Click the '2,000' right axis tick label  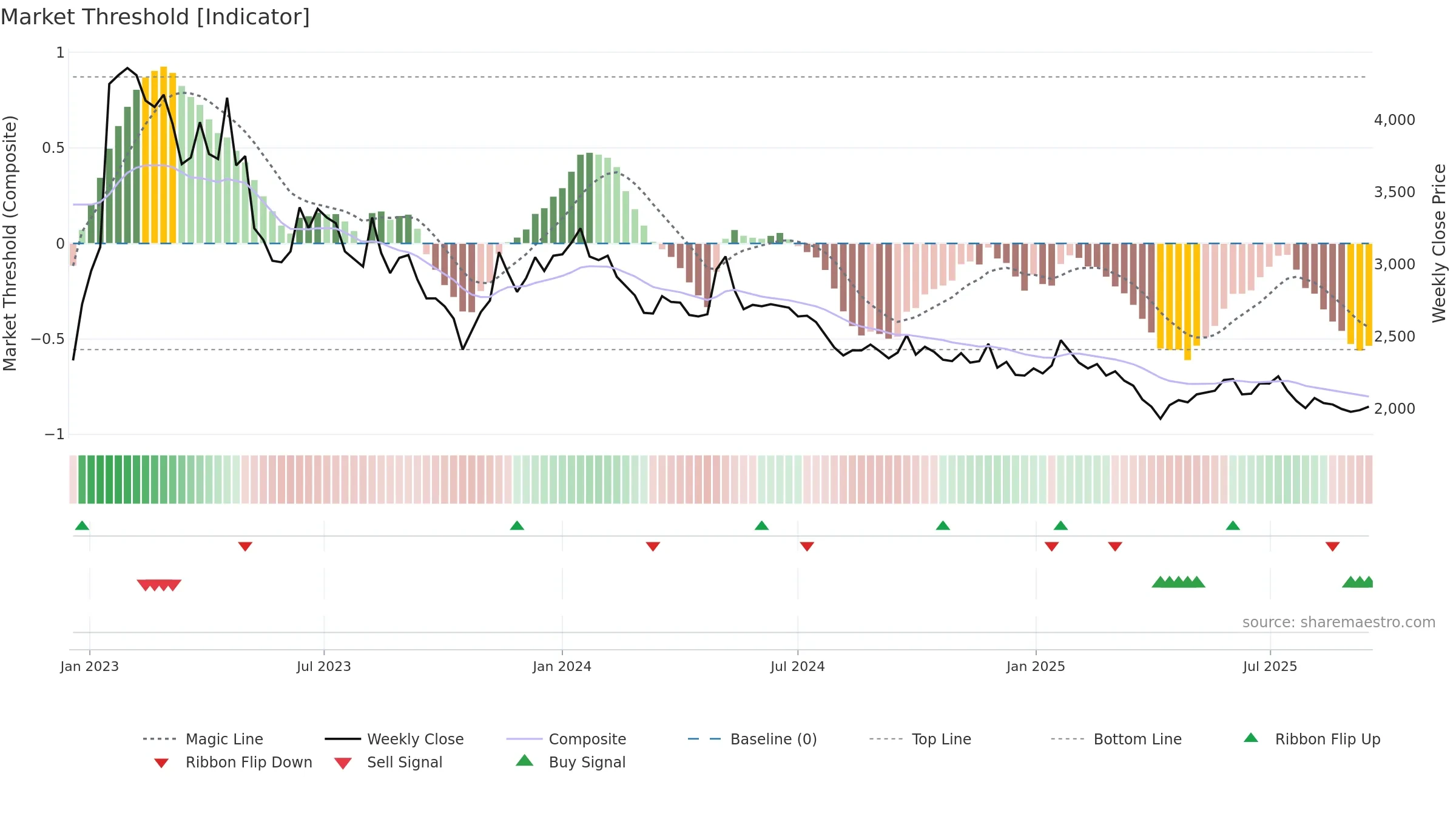1395,409
